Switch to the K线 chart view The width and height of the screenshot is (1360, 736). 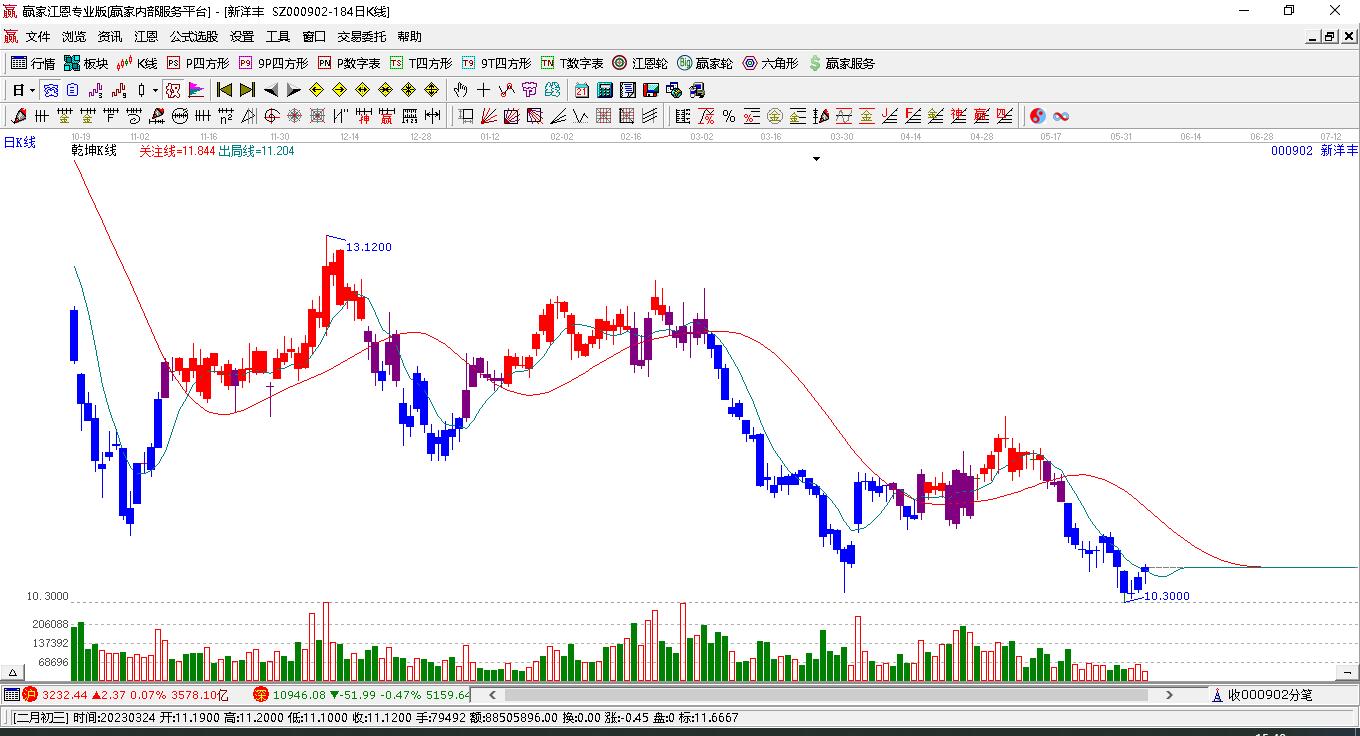coord(137,63)
